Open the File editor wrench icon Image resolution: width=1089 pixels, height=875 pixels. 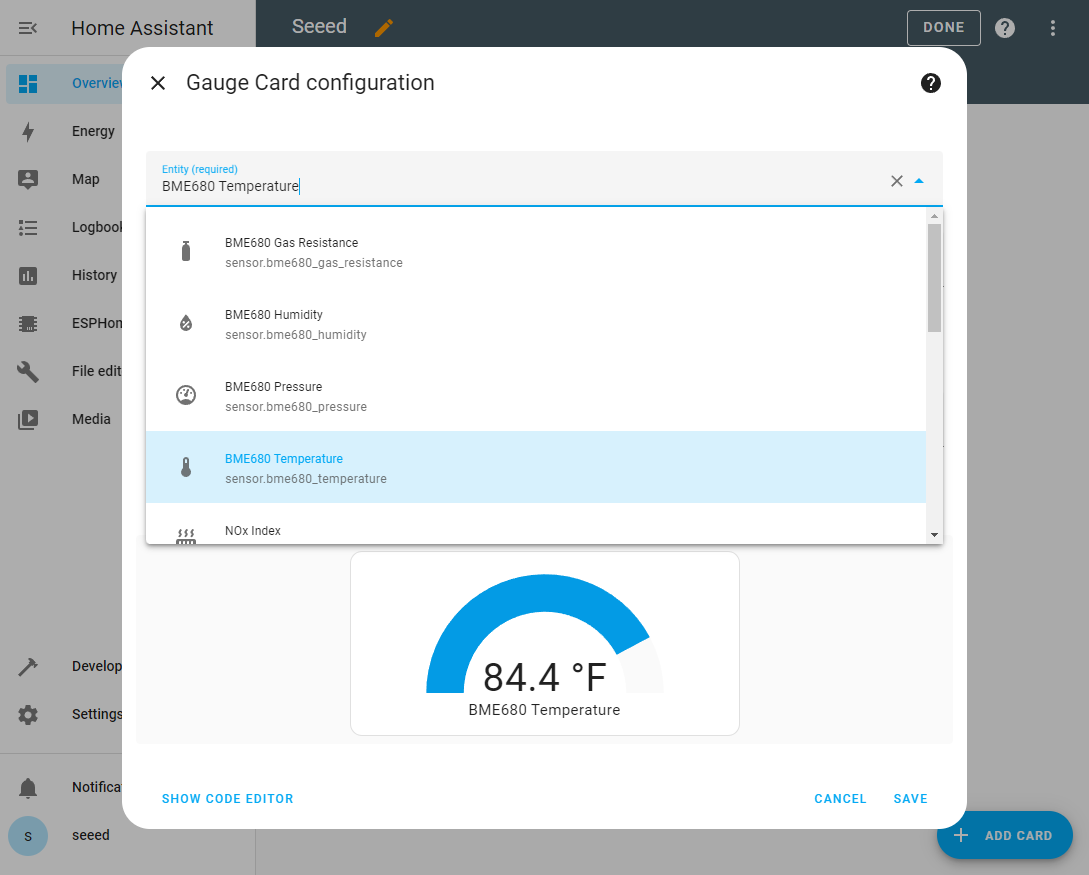coord(28,372)
